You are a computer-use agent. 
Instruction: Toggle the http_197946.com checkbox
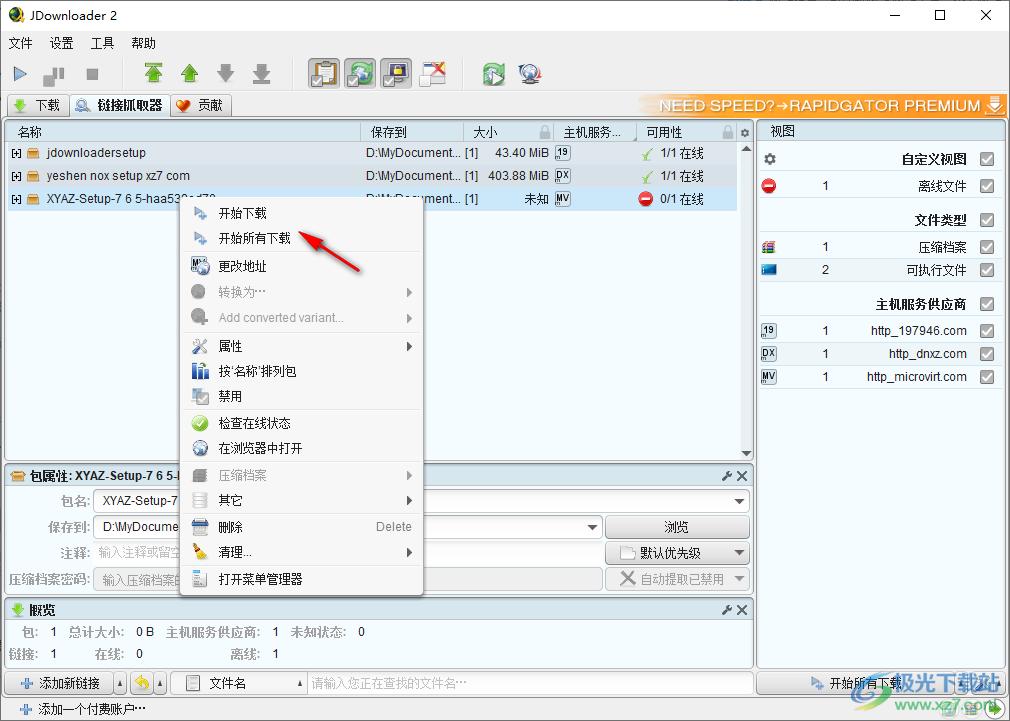pyautogui.click(x=987, y=331)
